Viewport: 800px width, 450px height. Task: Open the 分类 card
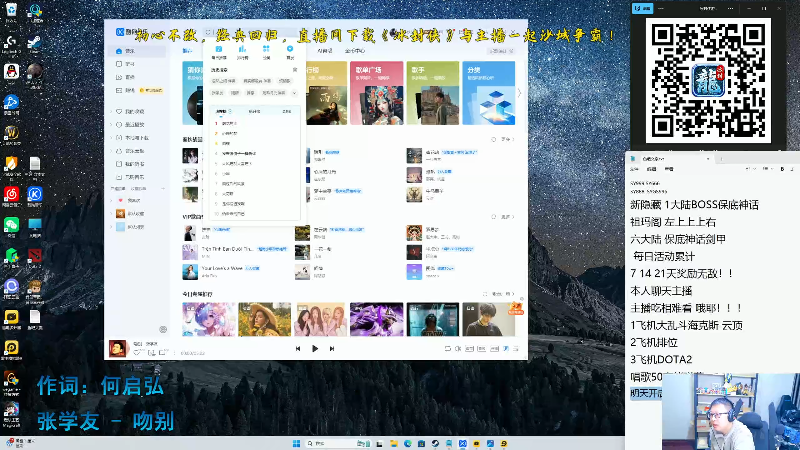coord(489,93)
